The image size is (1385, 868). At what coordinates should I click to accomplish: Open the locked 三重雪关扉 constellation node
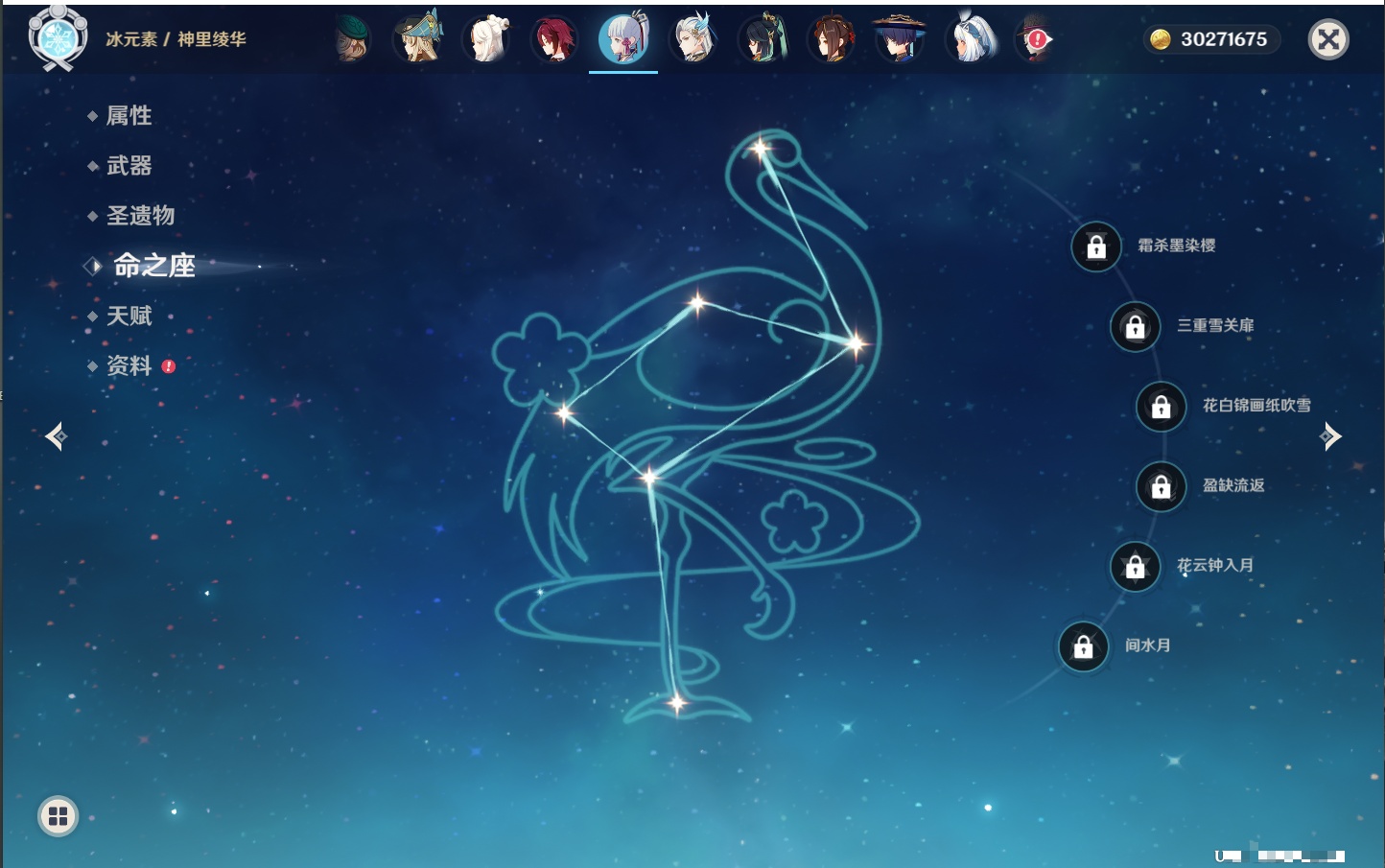pyautogui.click(x=1135, y=326)
